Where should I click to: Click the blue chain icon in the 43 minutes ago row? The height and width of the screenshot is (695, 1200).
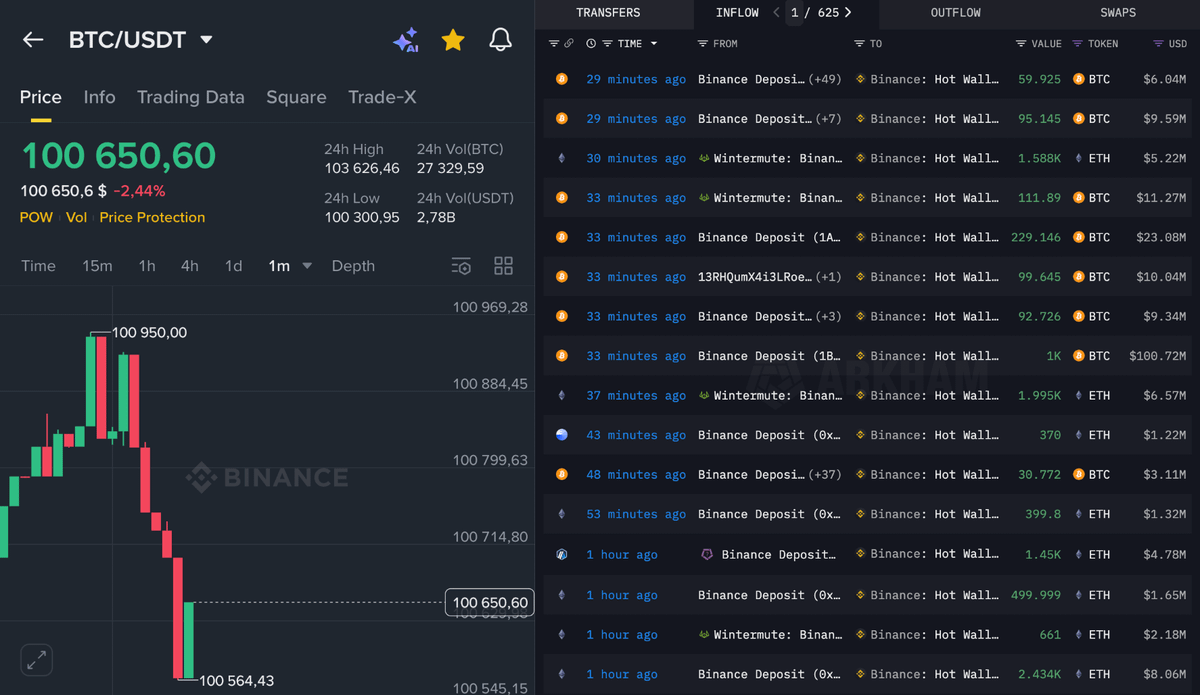(x=561, y=435)
